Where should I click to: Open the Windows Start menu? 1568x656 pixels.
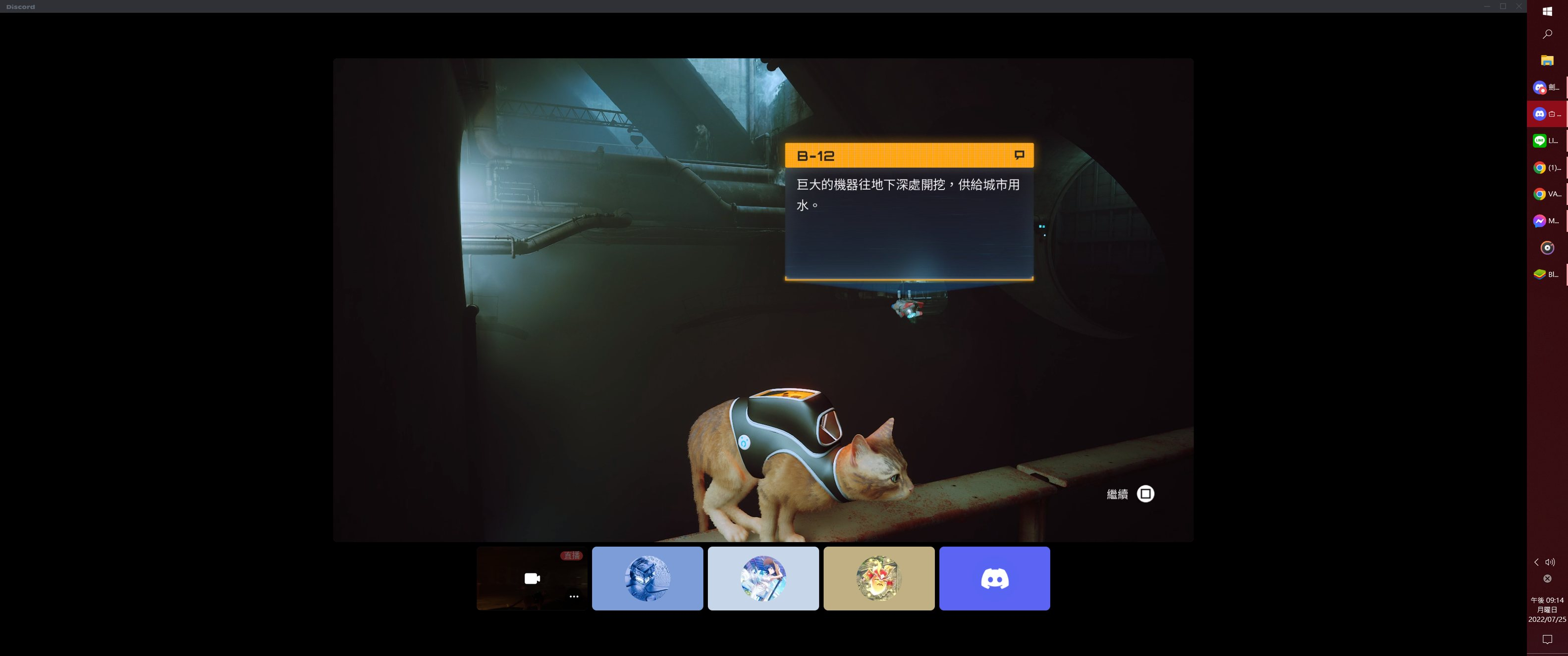tap(1547, 11)
